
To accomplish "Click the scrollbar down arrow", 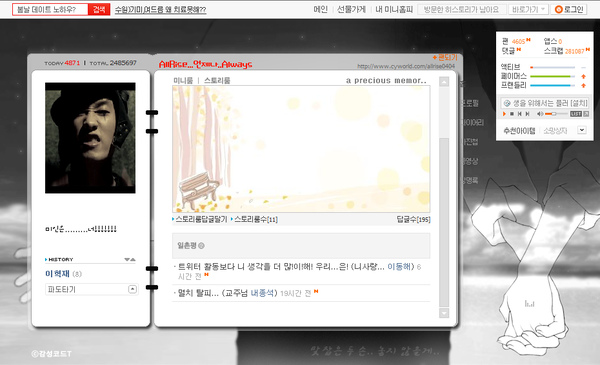I will (444, 313).
